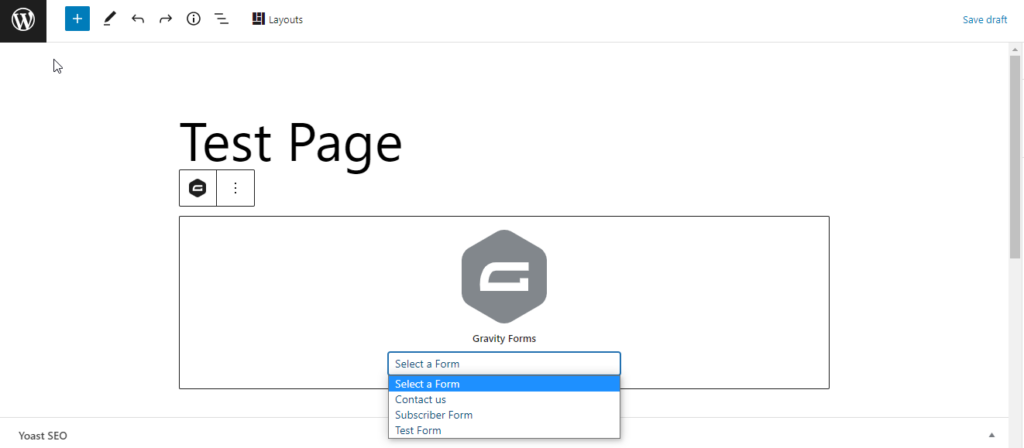Click the WordPress logo icon
Screen dimensions: 1024x448
23,21
